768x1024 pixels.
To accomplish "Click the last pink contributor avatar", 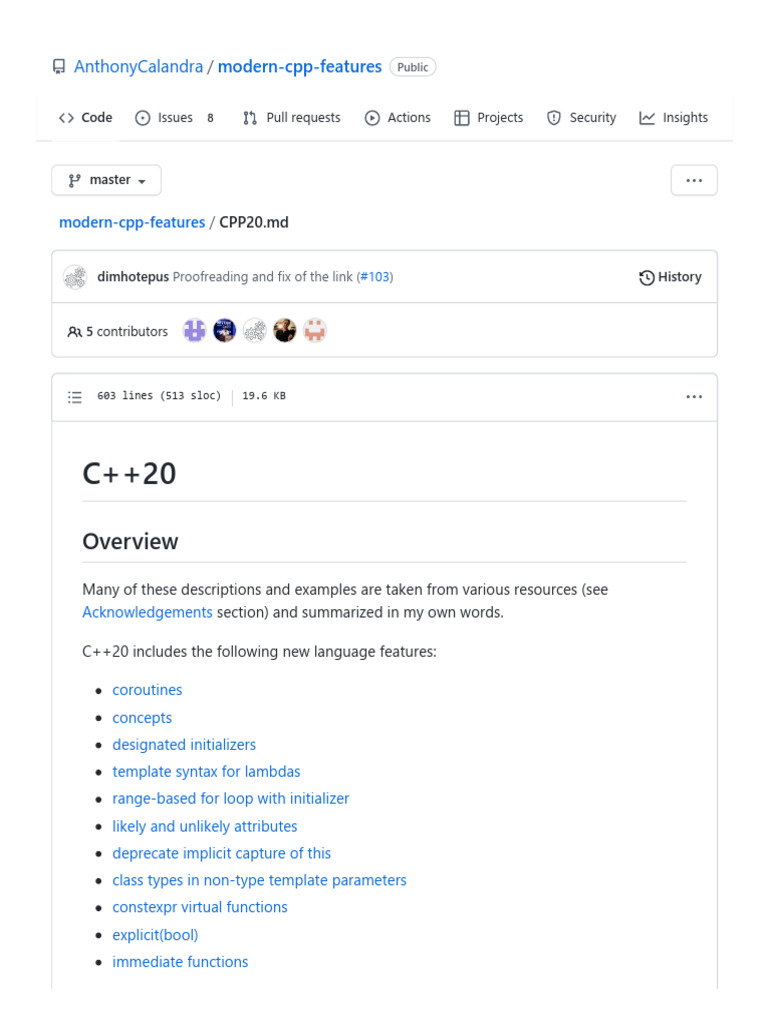I will [x=315, y=331].
